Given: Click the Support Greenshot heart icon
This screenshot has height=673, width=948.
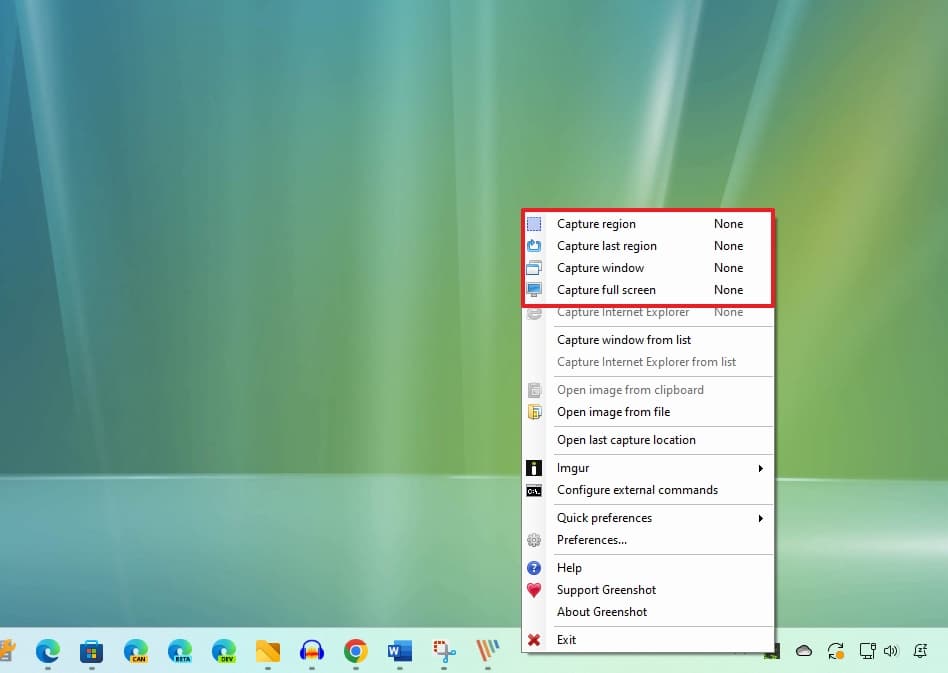Looking at the screenshot, I should 534,590.
